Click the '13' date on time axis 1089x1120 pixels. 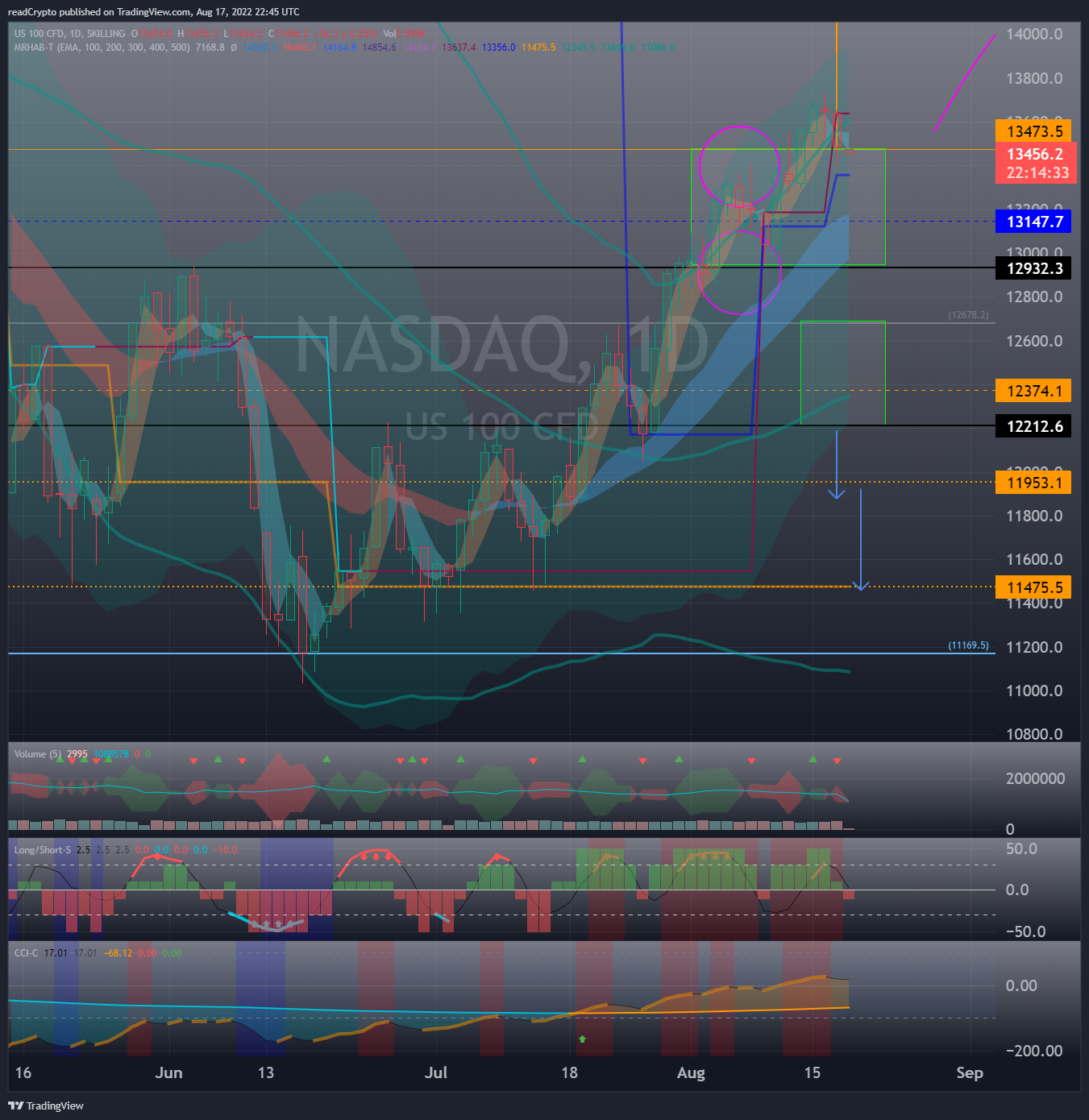click(x=265, y=1072)
